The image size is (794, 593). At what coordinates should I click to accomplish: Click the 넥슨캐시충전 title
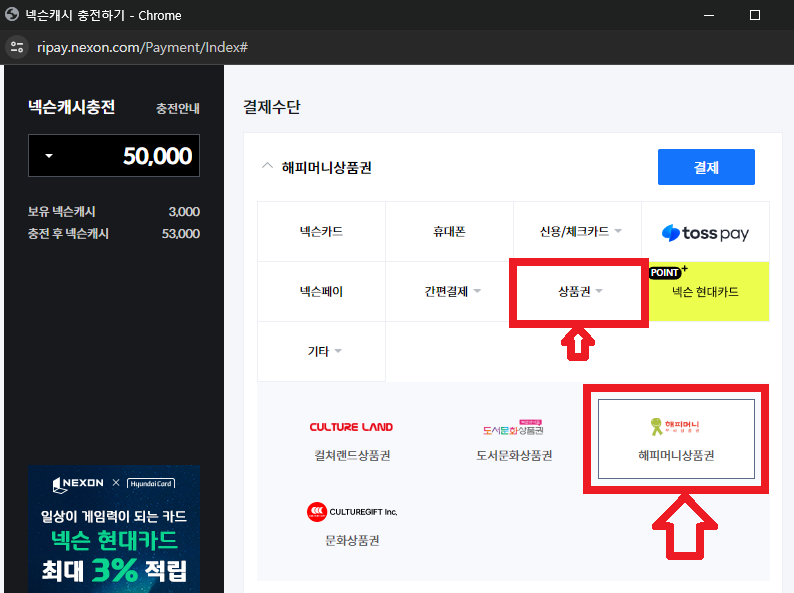pyautogui.click(x=71, y=107)
